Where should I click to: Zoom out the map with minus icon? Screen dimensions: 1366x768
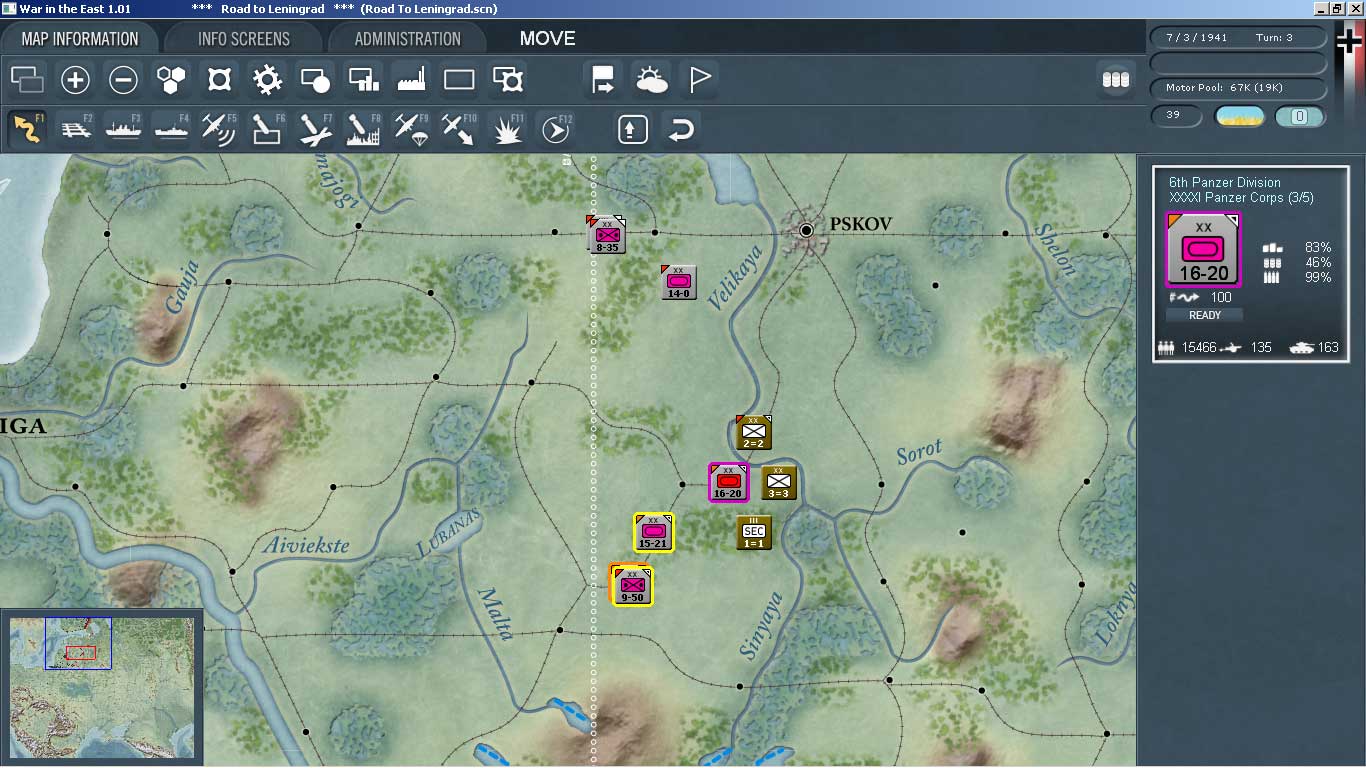point(123,79)
